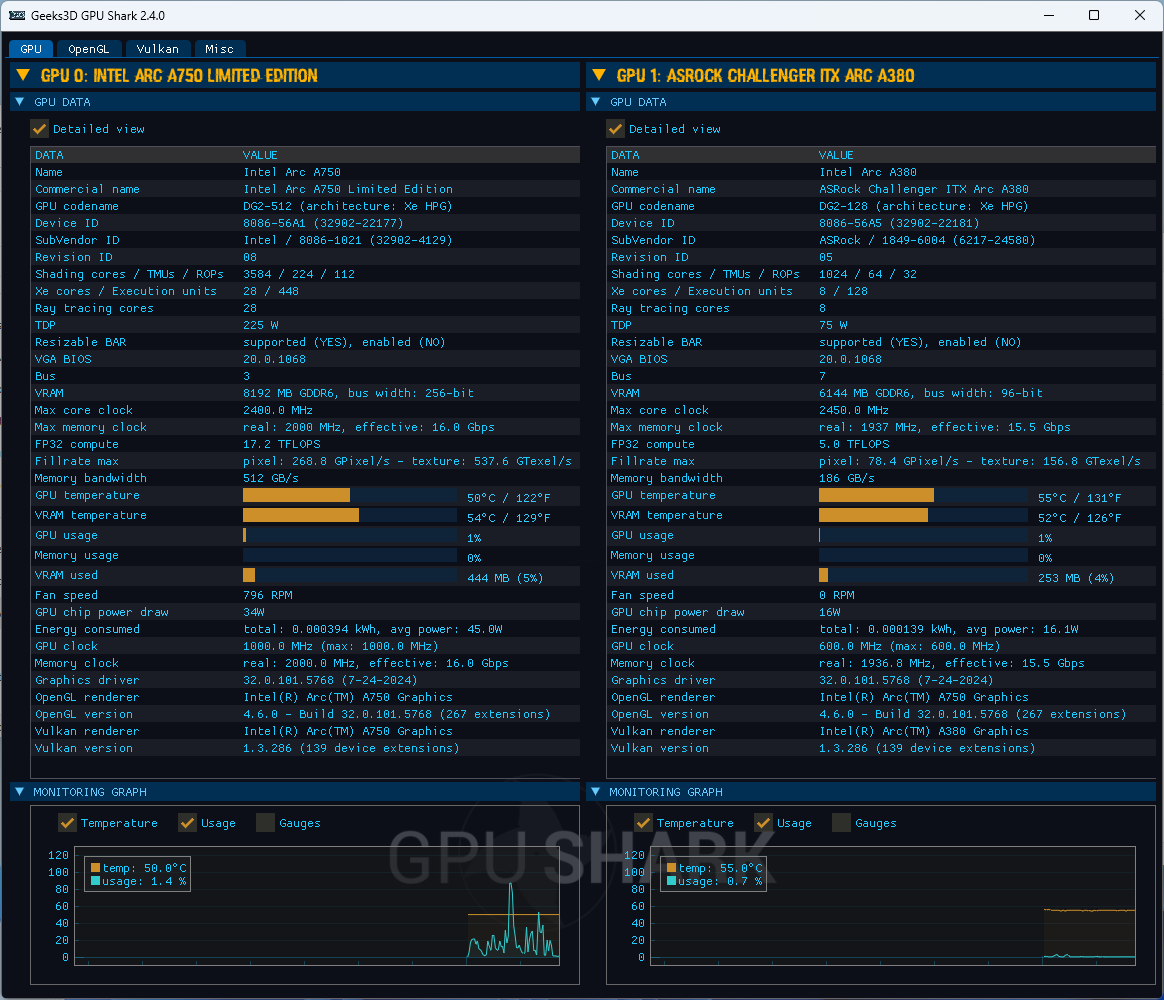
Task: Toggle Usage checkbox in GPU 1 graph
Action: tap(764, 823)
